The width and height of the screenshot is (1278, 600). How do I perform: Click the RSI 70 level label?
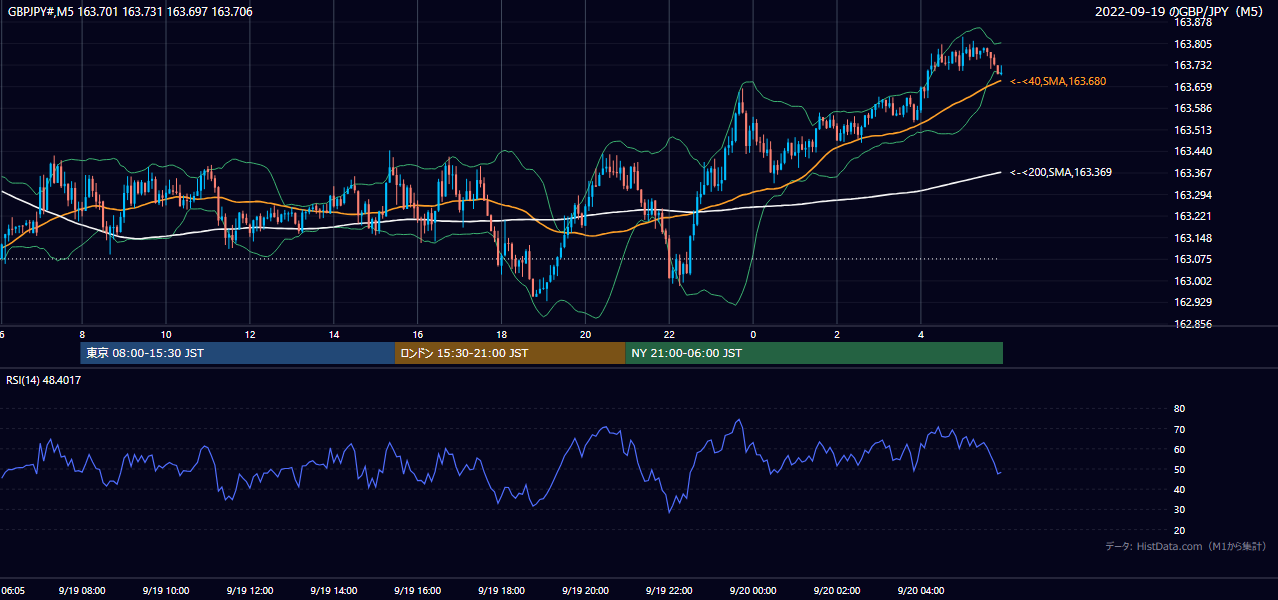(x=1179, y=429)
